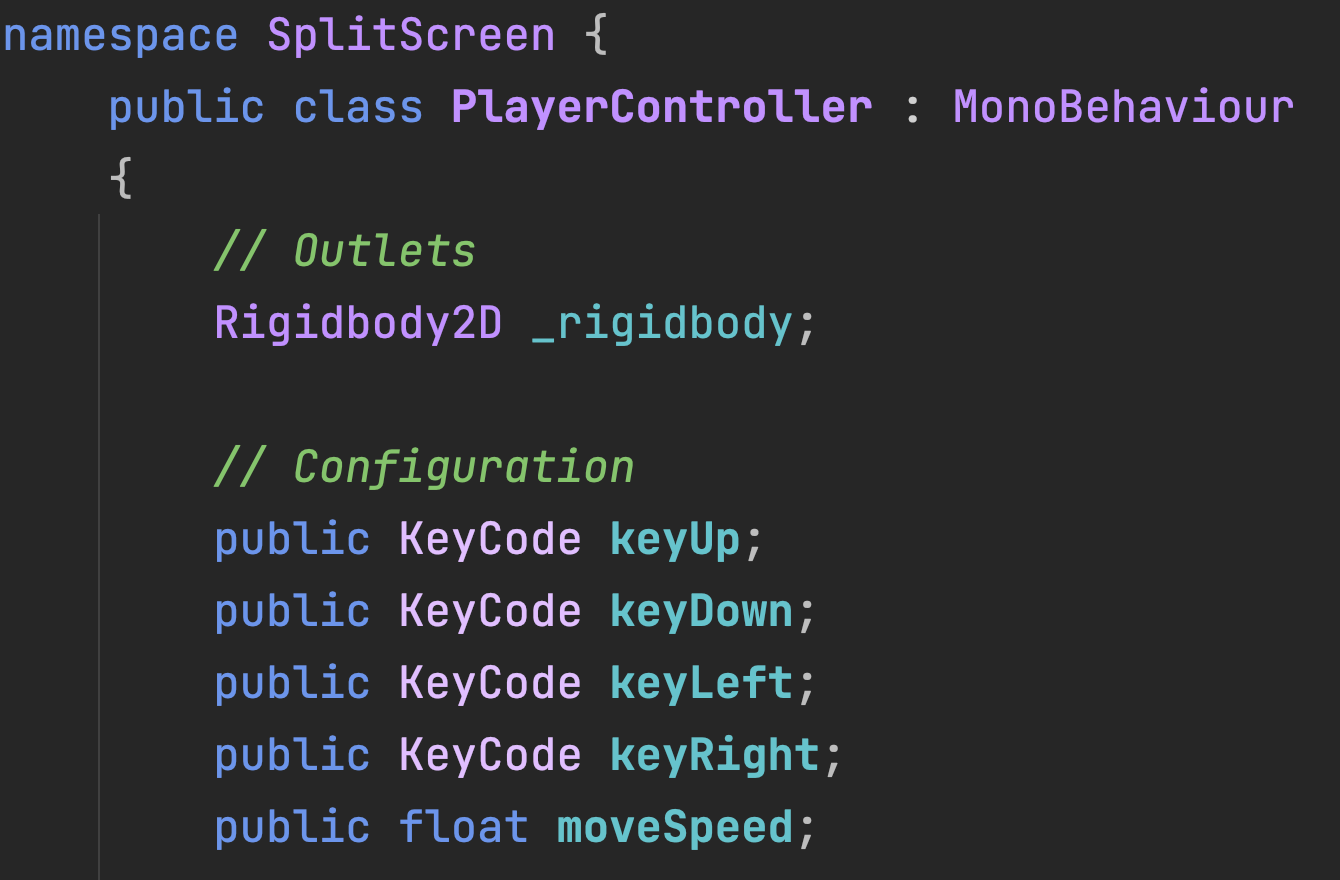
Task: Click public keyword before float
Action: pyautogui.click(x=292, y=828)
